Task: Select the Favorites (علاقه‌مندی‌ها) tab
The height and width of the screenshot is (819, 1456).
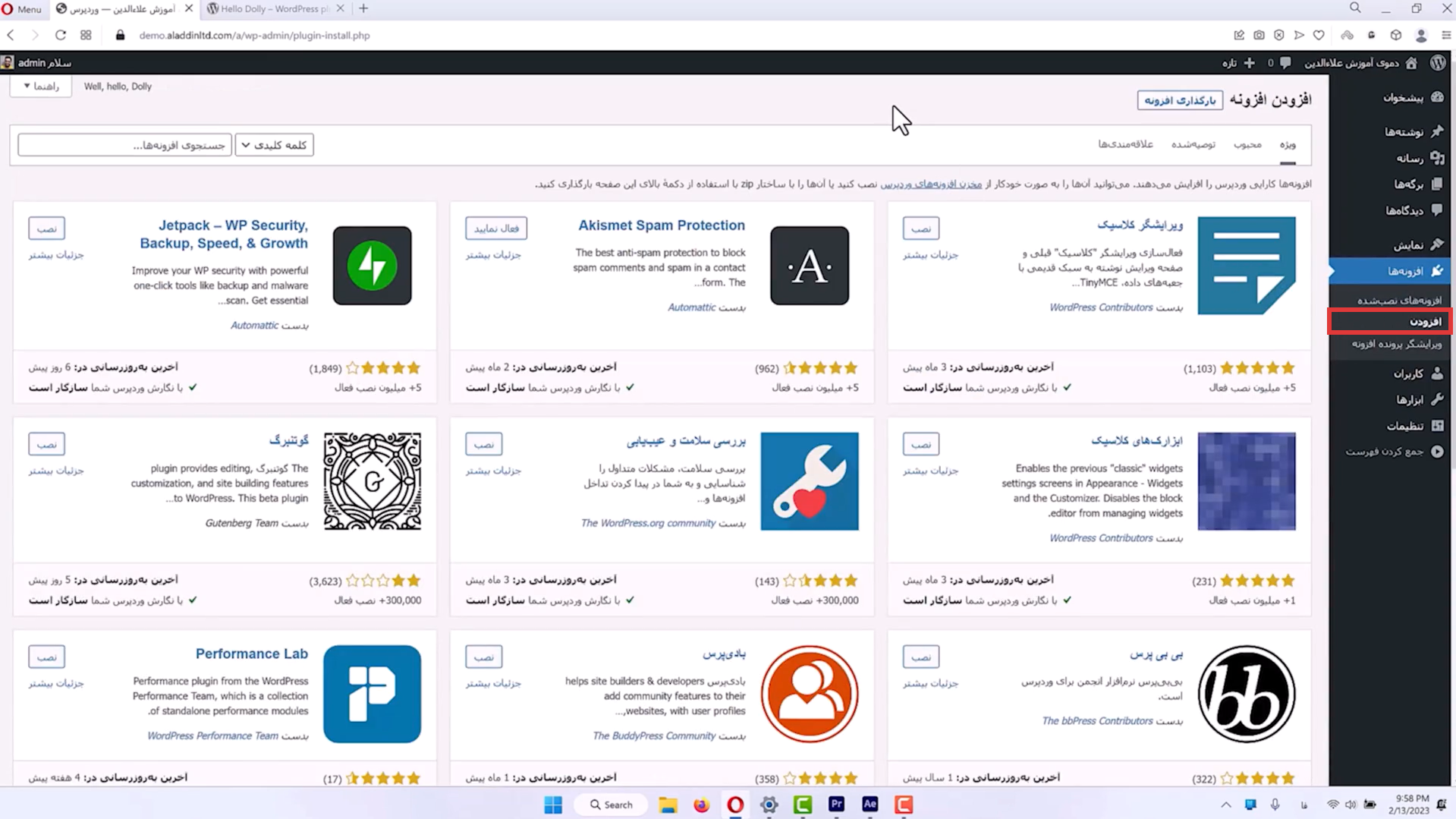Action: pos(1125,144)
